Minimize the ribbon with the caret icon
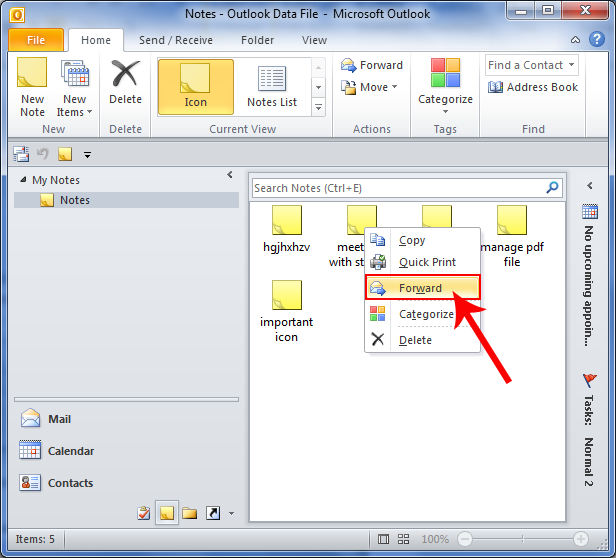The height and width of the screenshot is (558, 616). 575,40
